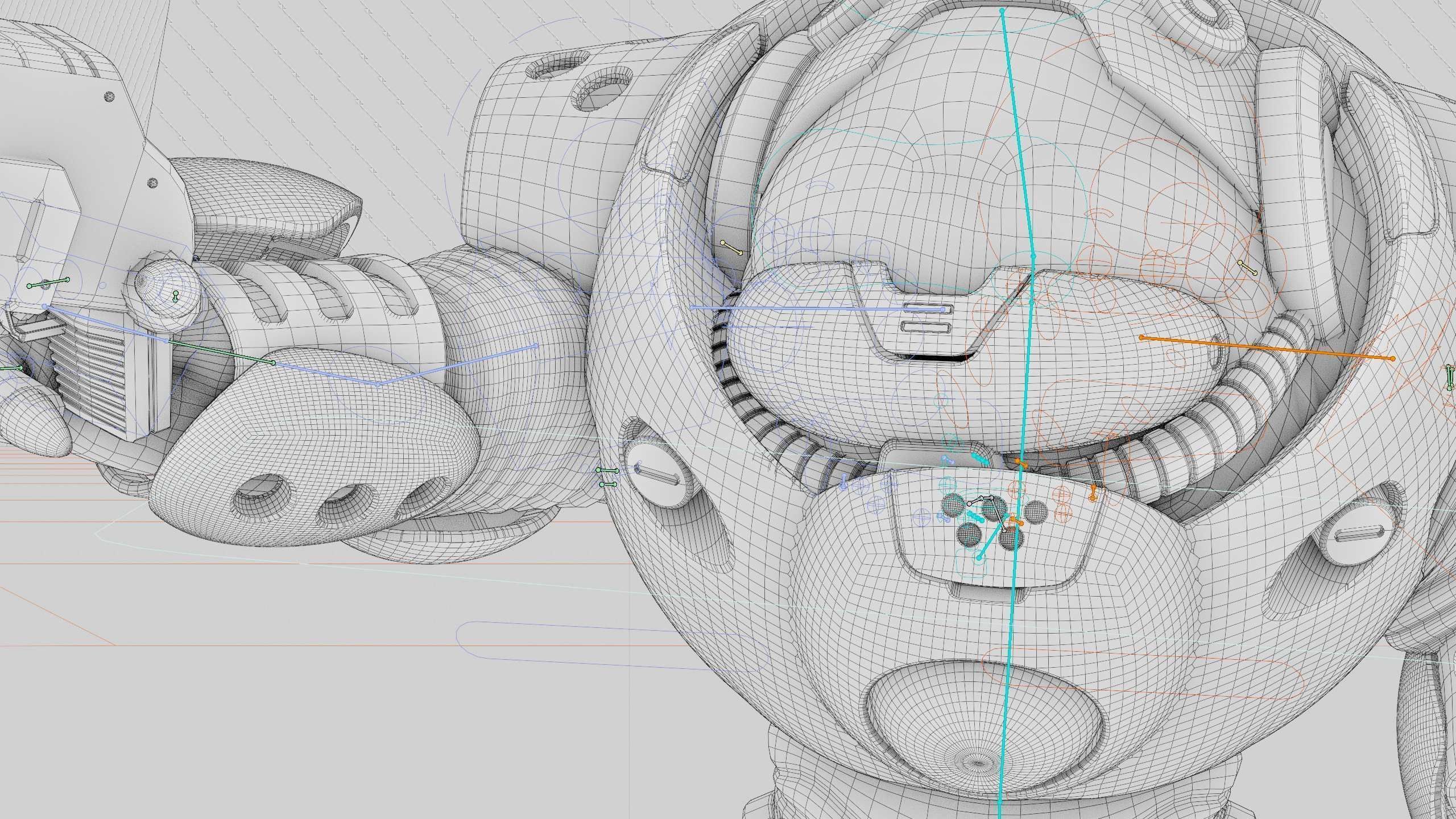Select the yellow bone beside the orange circles
The height and width of the screenshot is (819, 1456).
(1247, 267)
